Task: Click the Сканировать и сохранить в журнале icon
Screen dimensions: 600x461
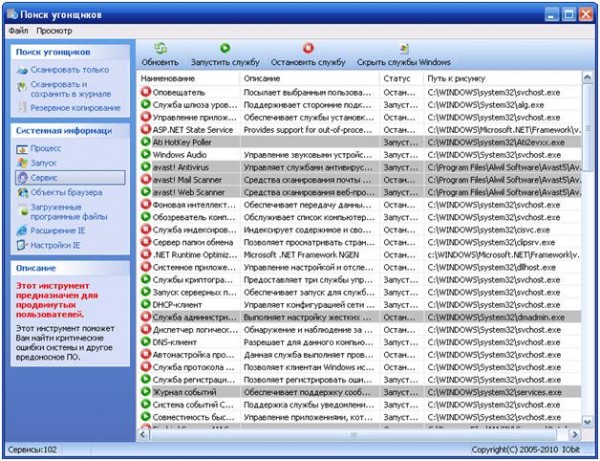Action: [23, 86]
